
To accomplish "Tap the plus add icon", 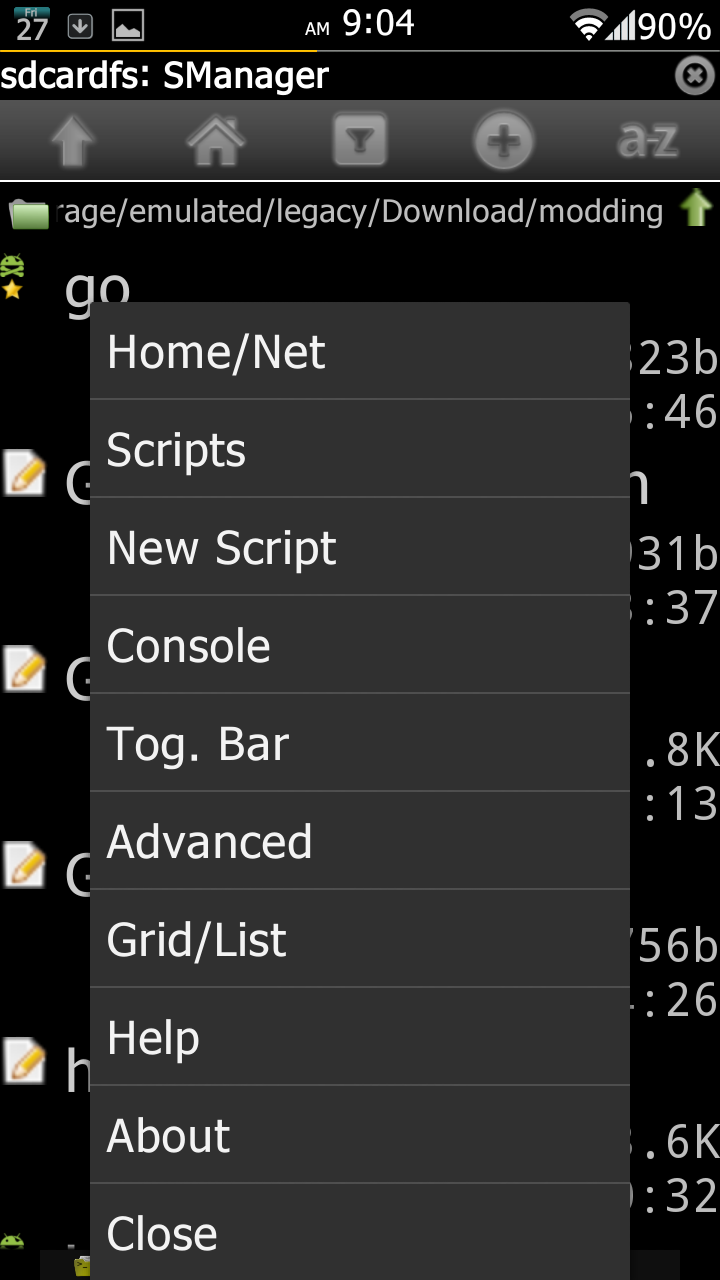I will [503, 142].
